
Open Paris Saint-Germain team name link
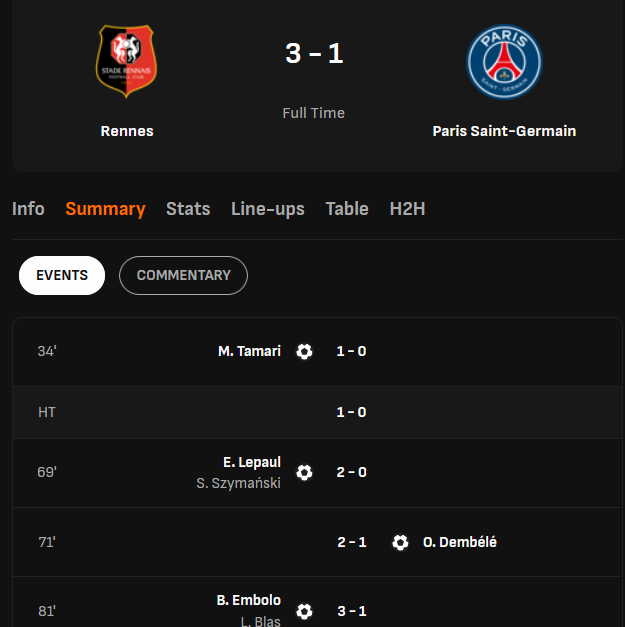(504, 131)
